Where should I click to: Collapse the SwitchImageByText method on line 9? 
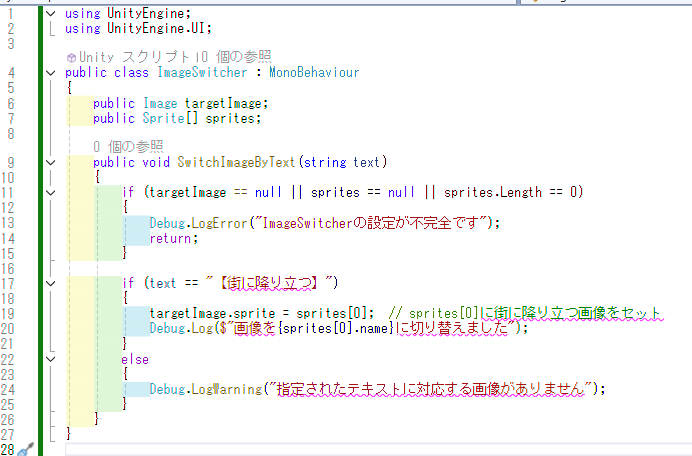[51, 162]
